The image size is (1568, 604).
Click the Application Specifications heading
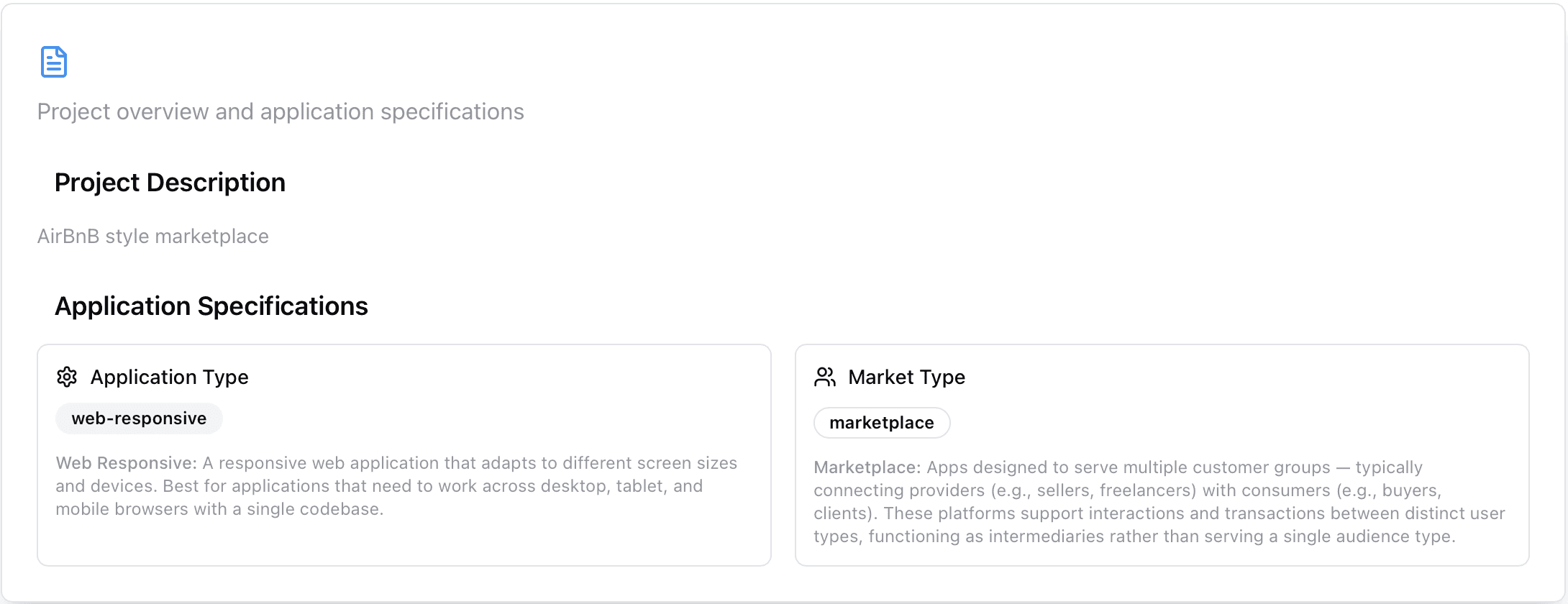pyautogui.click(x=211, y=306)
